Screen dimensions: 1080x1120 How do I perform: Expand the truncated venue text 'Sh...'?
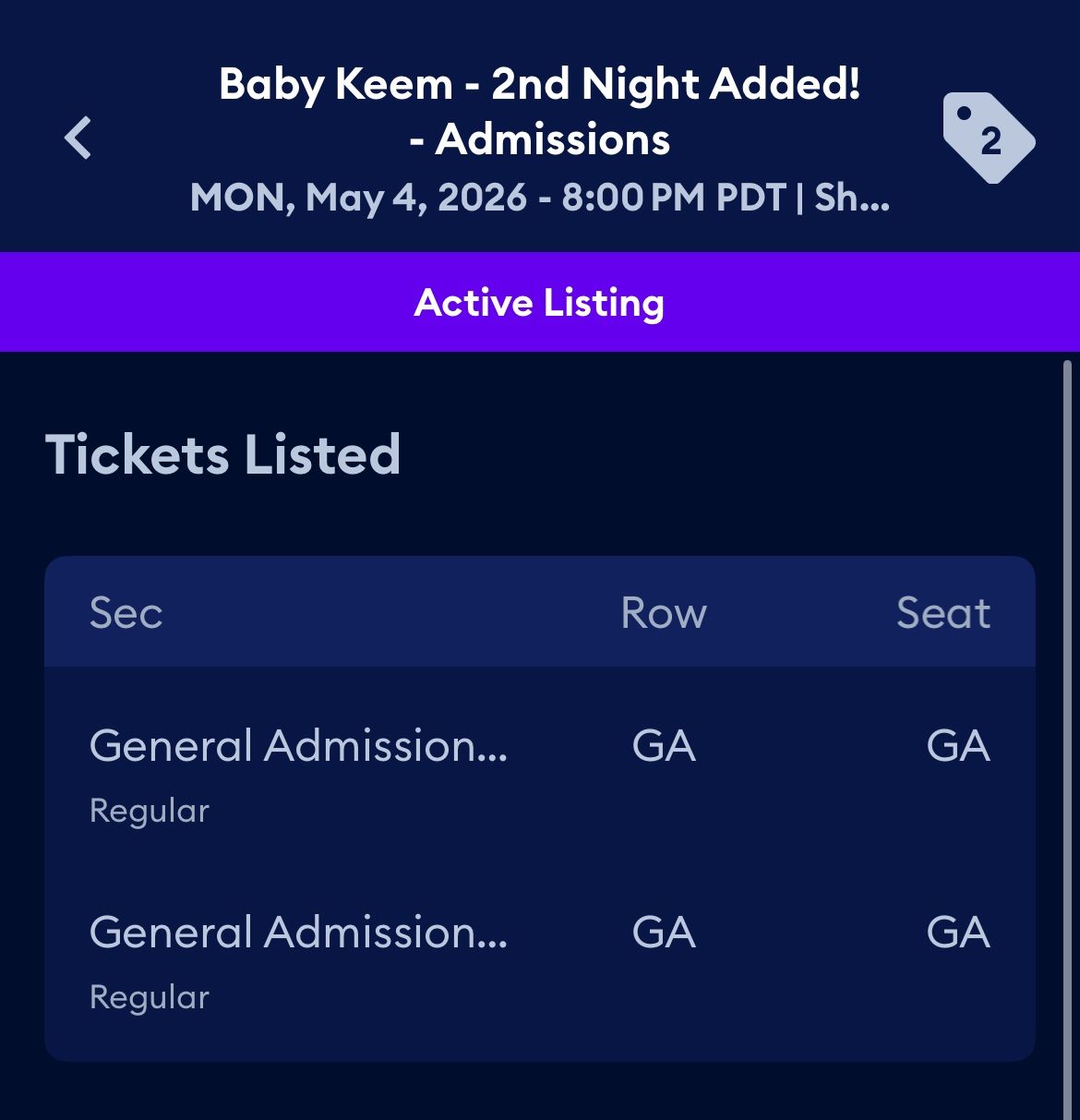(851, 198)
